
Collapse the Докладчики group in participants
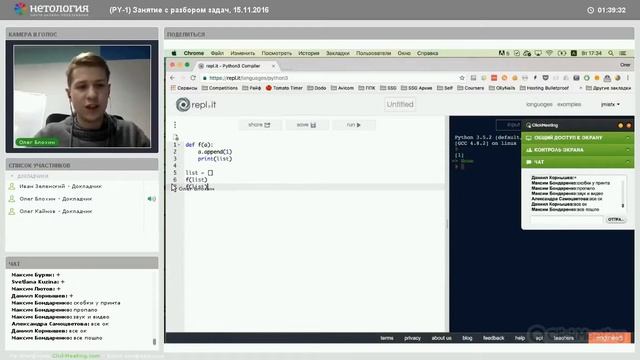point(12,176)
